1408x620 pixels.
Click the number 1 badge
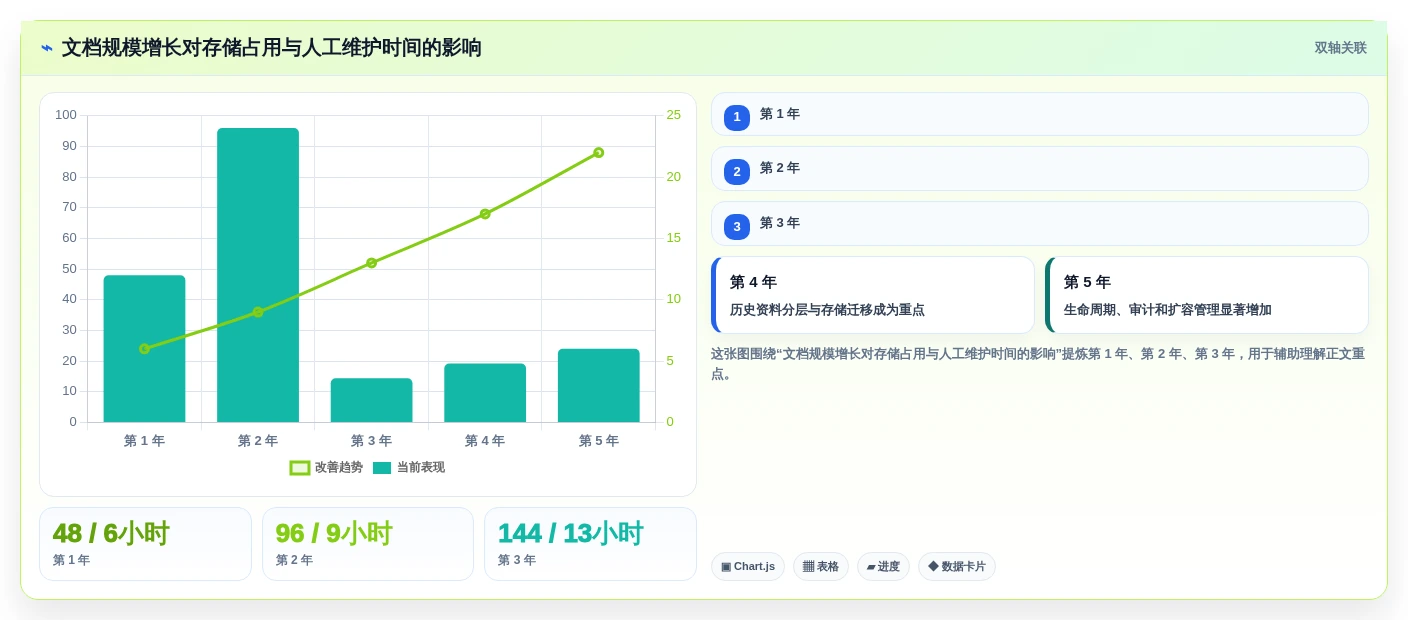pyautogui.click(x=737, y=117)
